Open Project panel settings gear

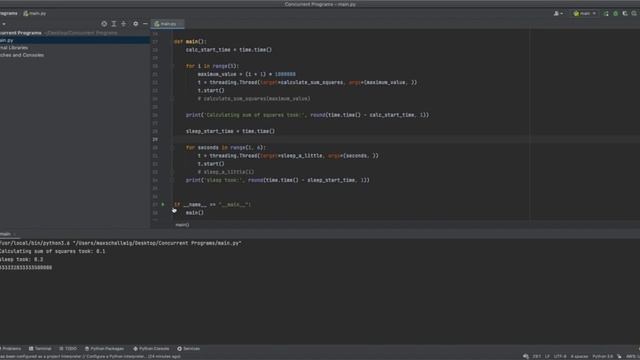(x=136, y=24)
